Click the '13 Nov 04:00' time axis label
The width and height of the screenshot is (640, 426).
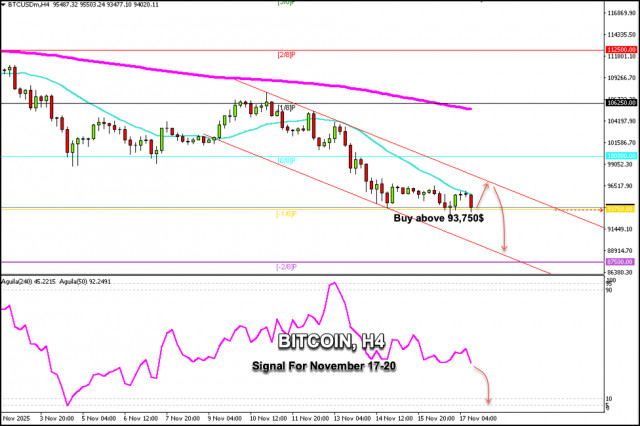pyautogui.click(x=352, y=418)
